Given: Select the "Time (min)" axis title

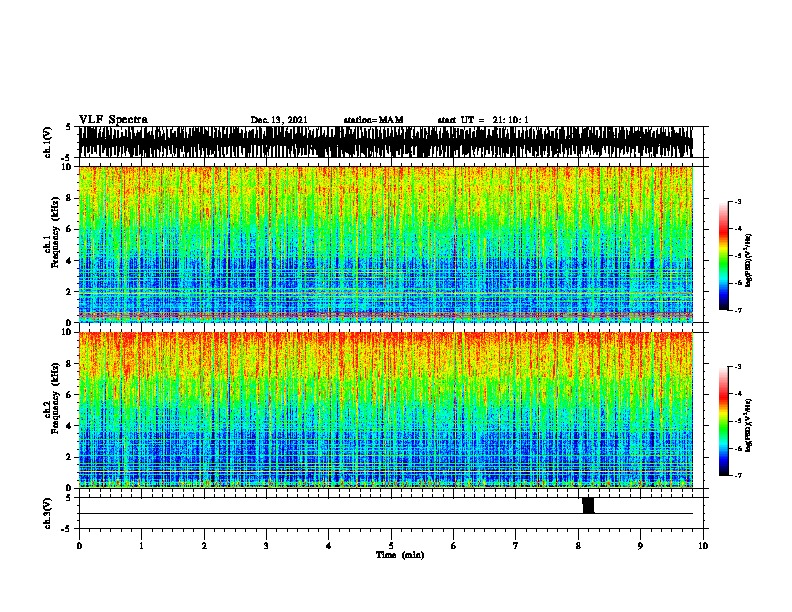Looking at the screenshot, I should coord(400,555).
